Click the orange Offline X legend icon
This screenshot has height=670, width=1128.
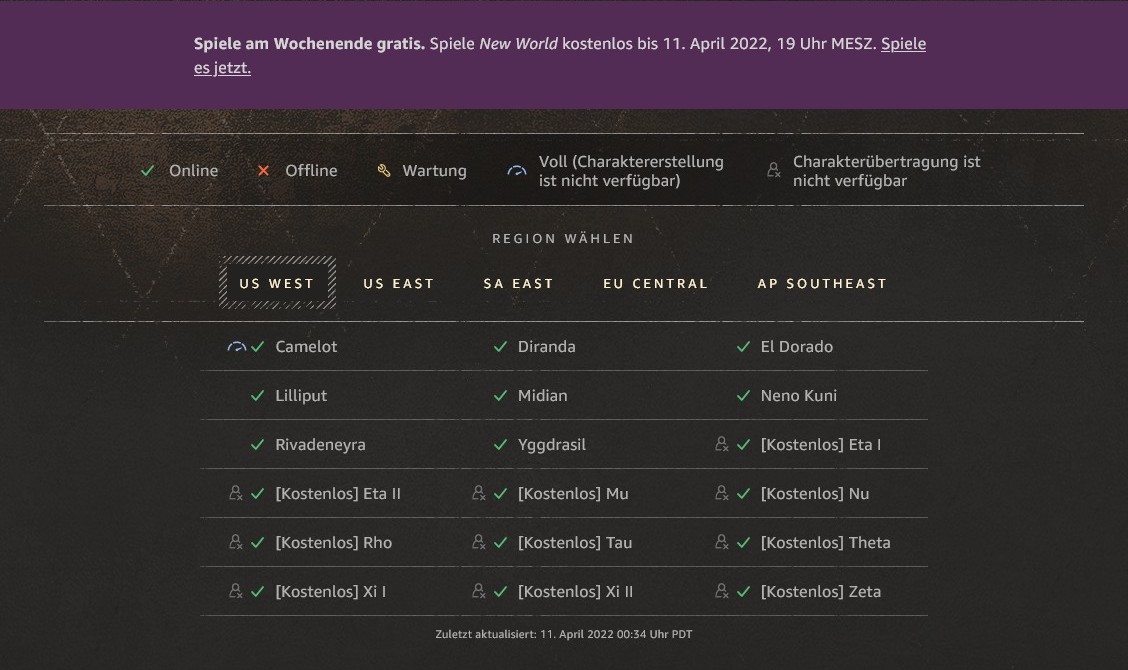click(x=264, y=171)
